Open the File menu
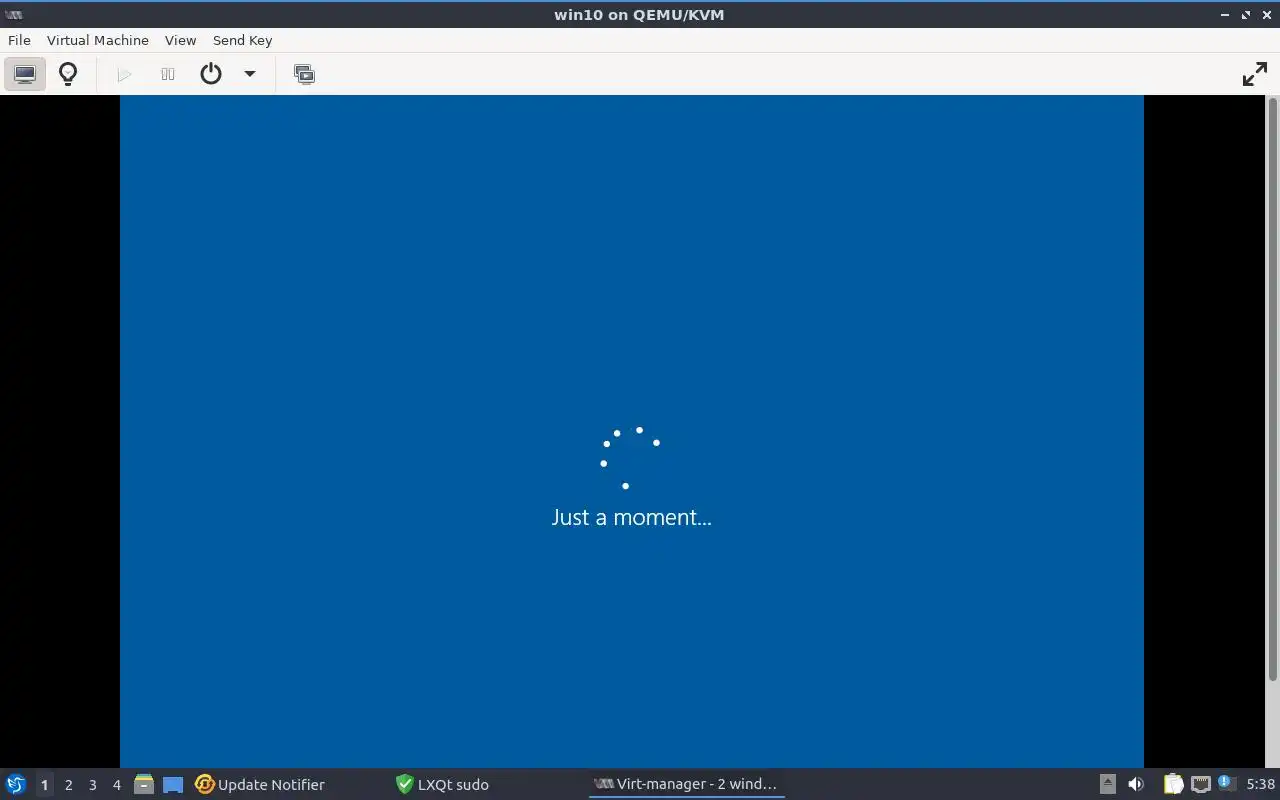 tap(19, 40)
